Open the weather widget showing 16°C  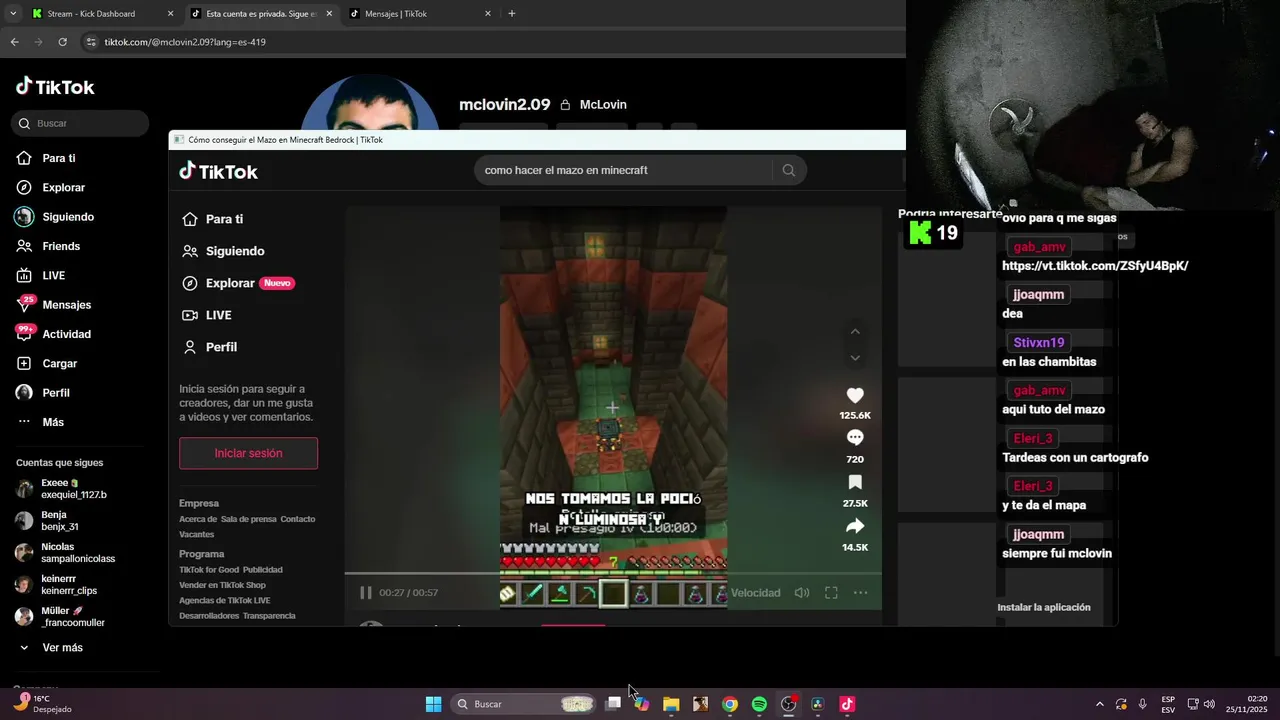coord(42,704)
